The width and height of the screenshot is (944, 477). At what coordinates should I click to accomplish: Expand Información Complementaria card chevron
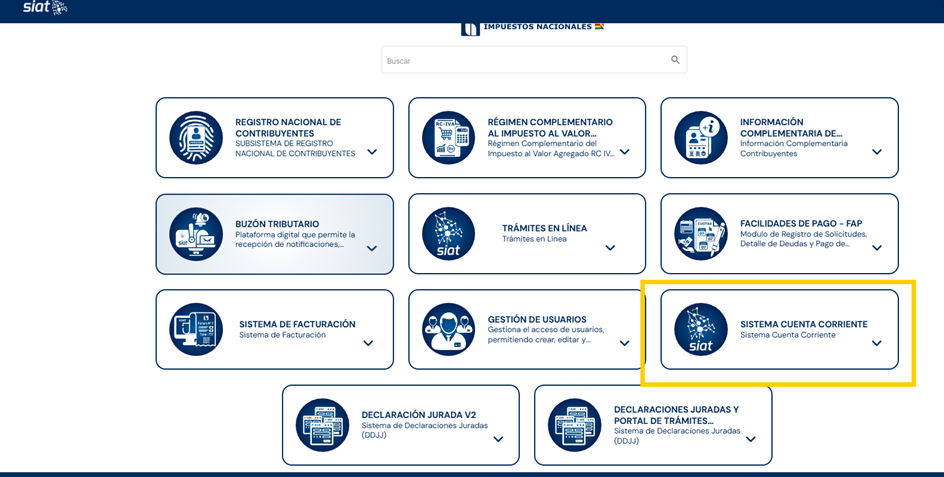[877, 152]
